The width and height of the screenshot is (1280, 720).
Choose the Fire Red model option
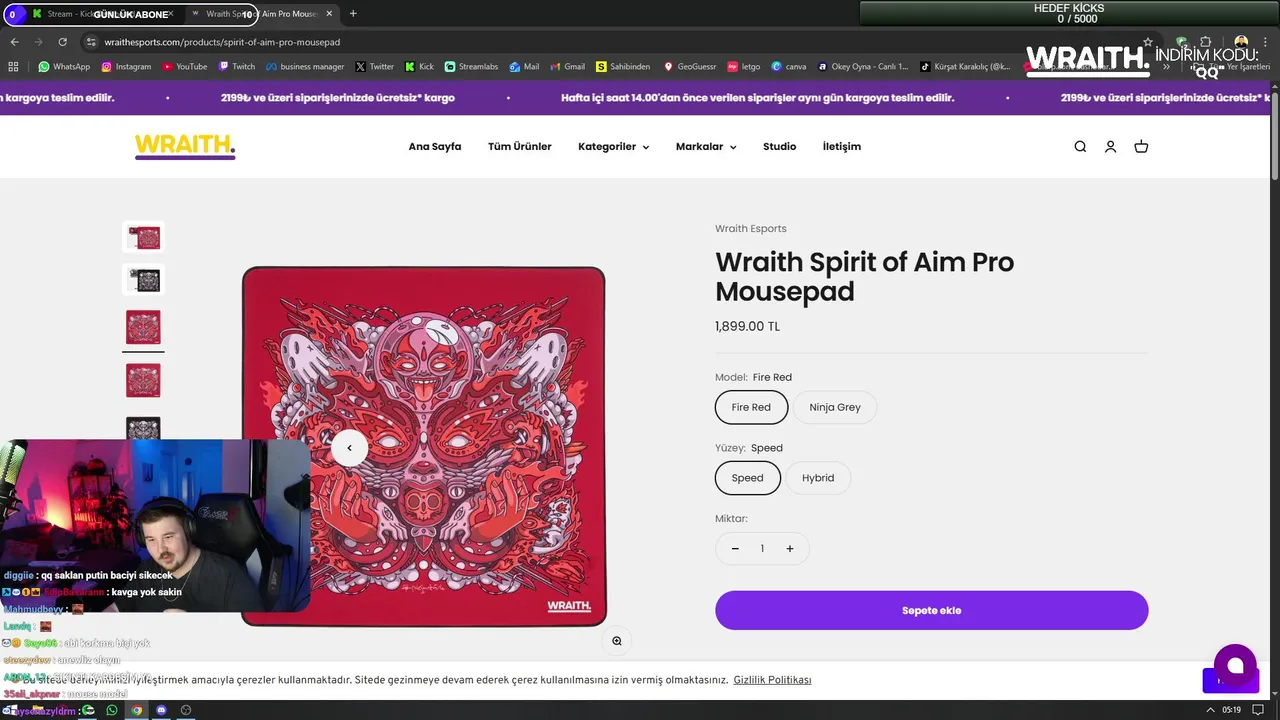point(751,407)
